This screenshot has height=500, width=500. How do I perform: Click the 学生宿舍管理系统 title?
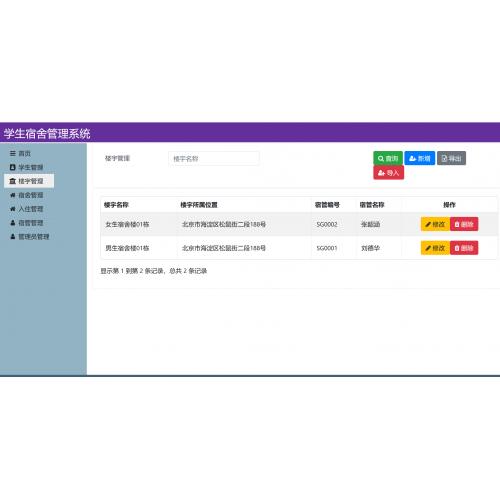pos(47,133)
